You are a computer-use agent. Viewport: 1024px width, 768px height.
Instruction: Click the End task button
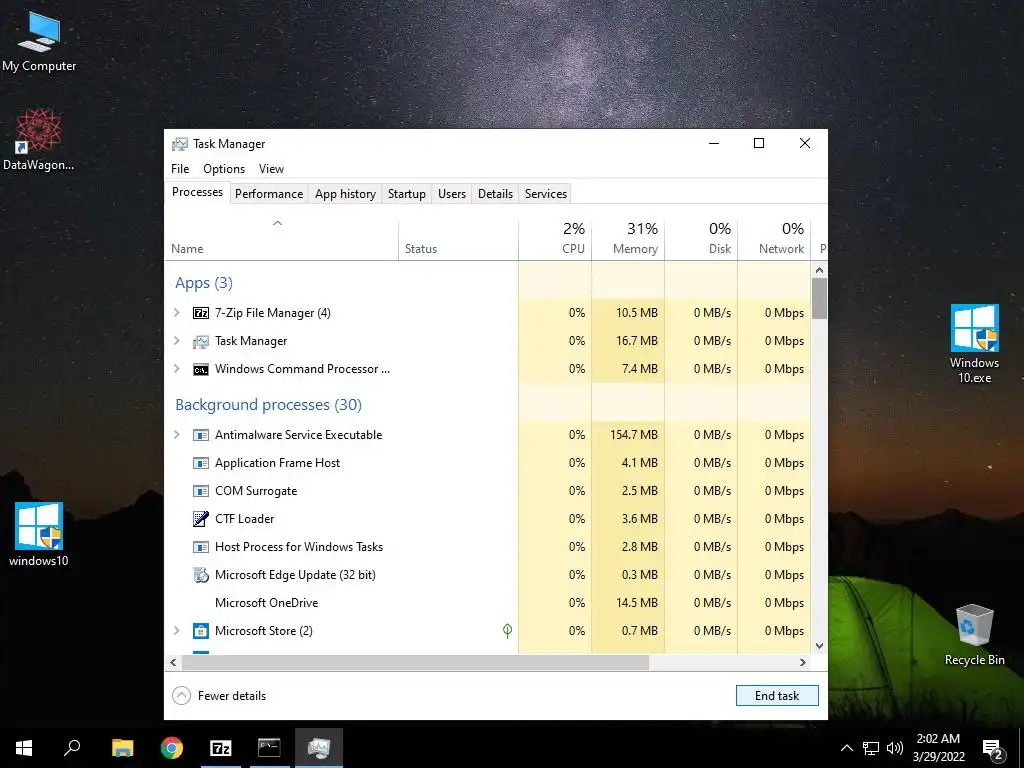point(777,696)
